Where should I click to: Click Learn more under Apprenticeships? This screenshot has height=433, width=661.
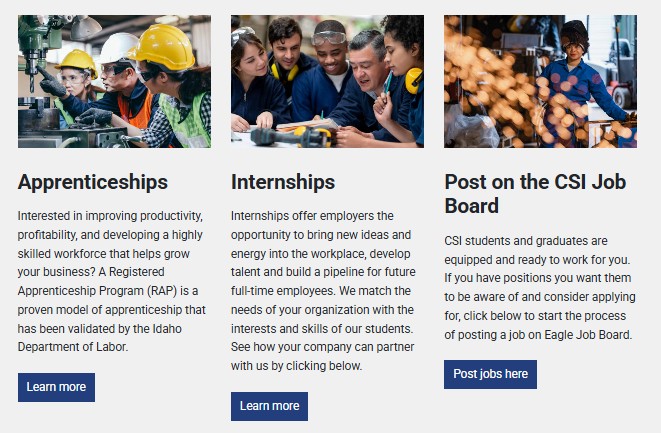pos(56,387)
